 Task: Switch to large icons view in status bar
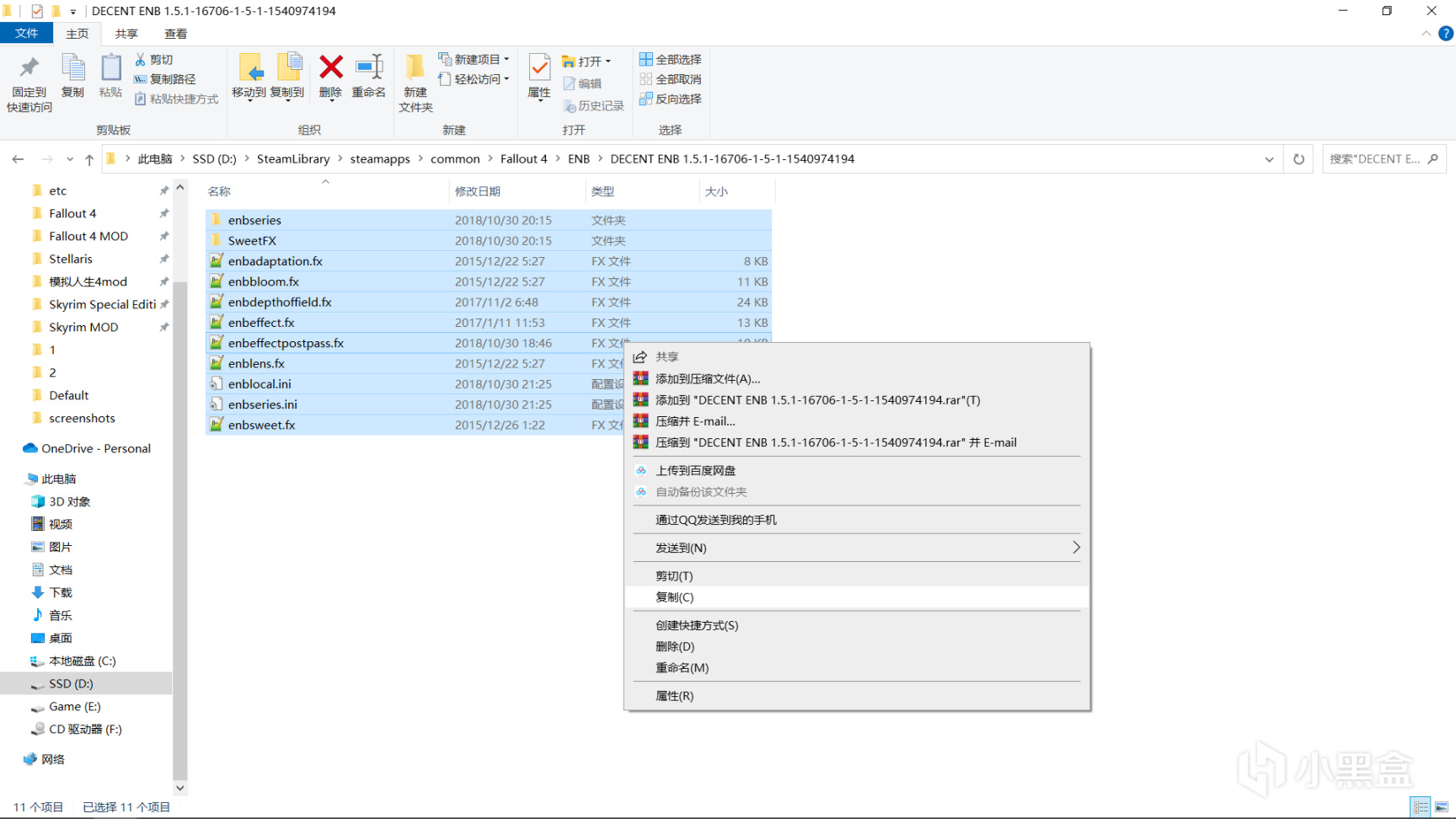coord(1442,807)
